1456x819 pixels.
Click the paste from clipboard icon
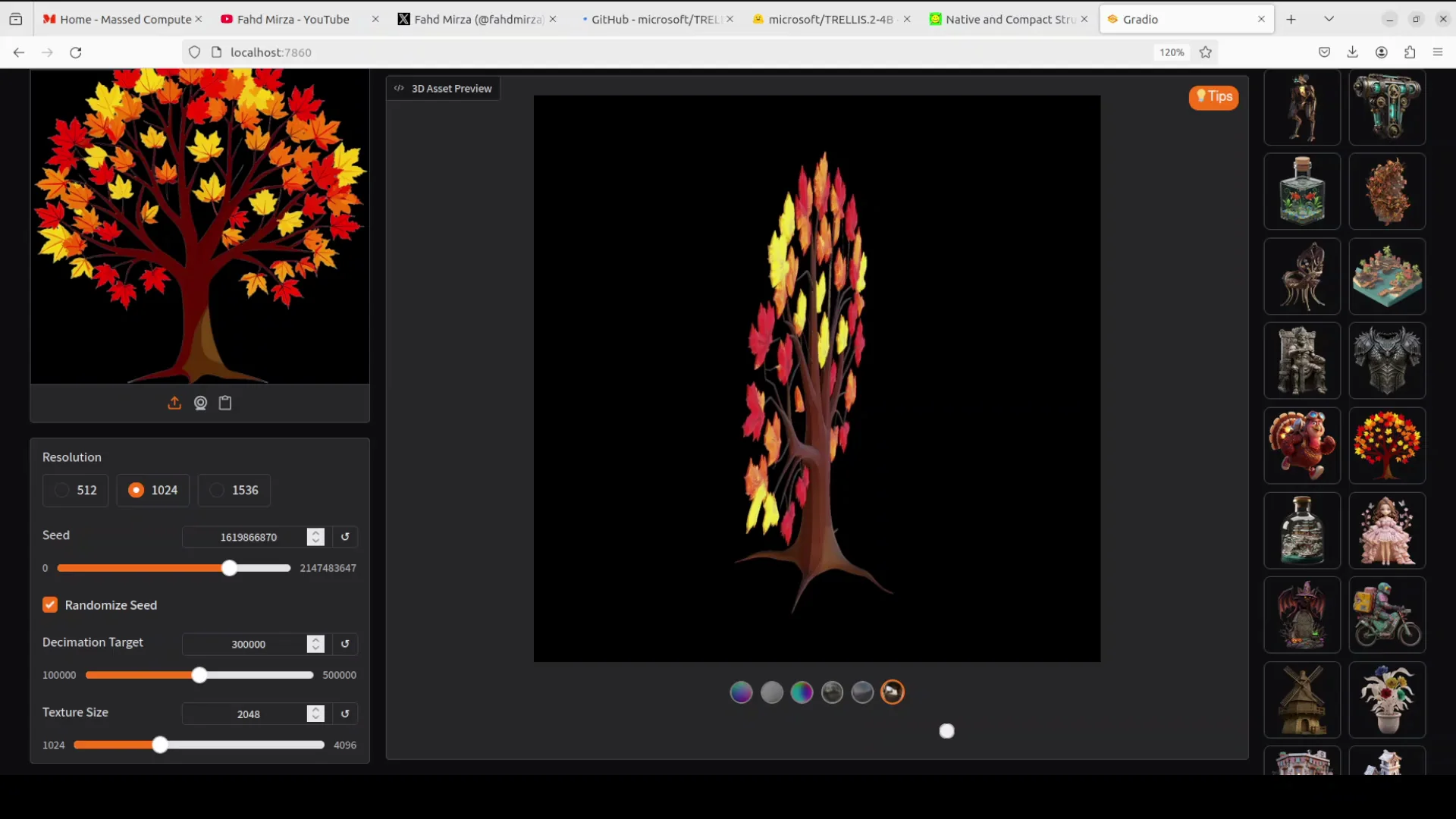(225, 403)
